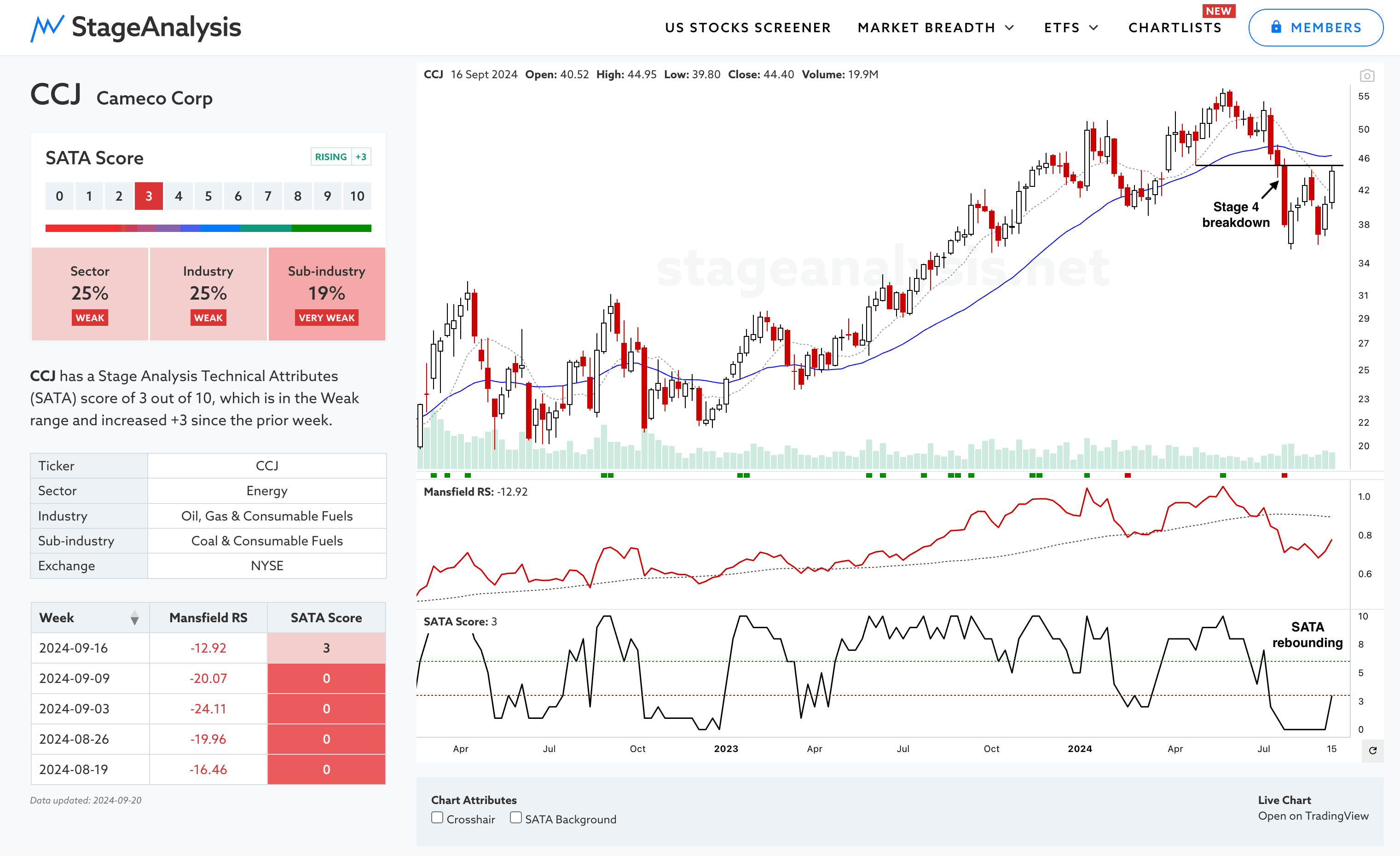Expand the Market Breadth dropdown chevron
This screenshot has height=856, width=1400.
[1010, 27]
